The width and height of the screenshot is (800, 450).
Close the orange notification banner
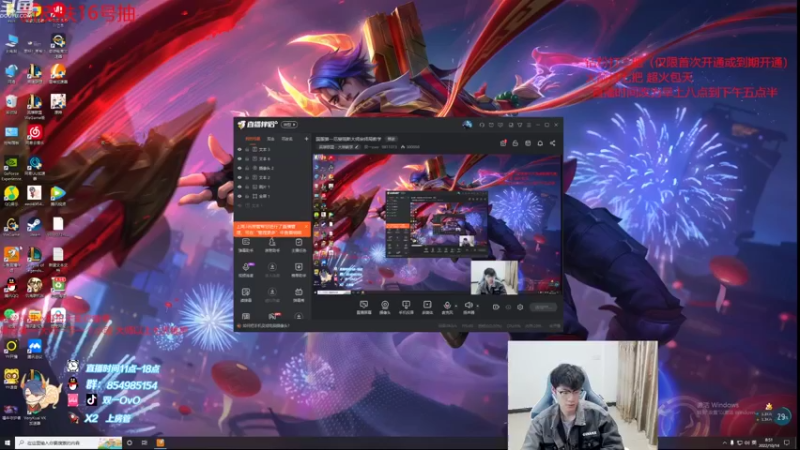[x=306, y=226]
